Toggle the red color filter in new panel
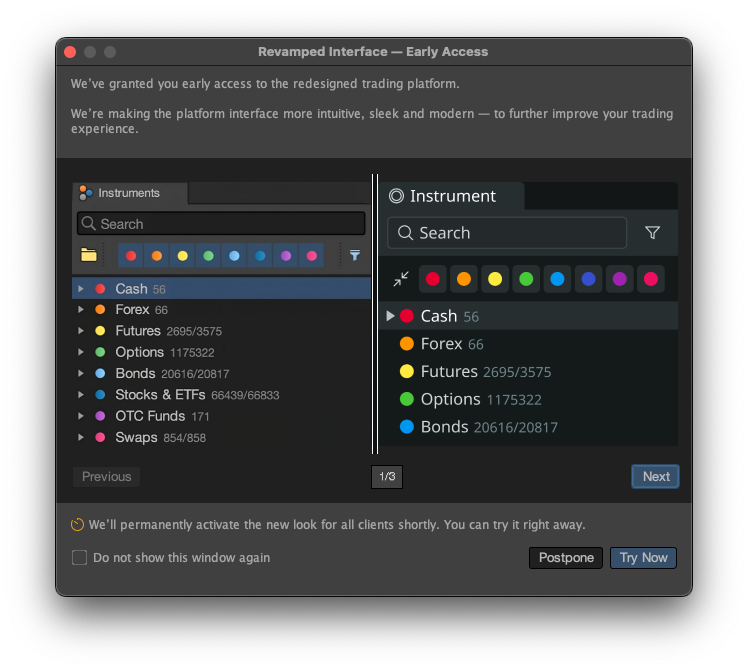Viewport: 748px width, 670px height. pos(433,279)
